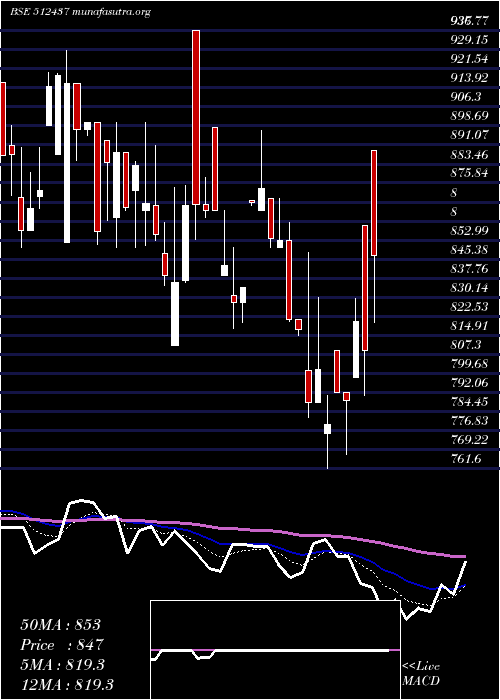500x700 pixels.
Task: Click the 913.92 price level label
Action: tap(470, 79)
